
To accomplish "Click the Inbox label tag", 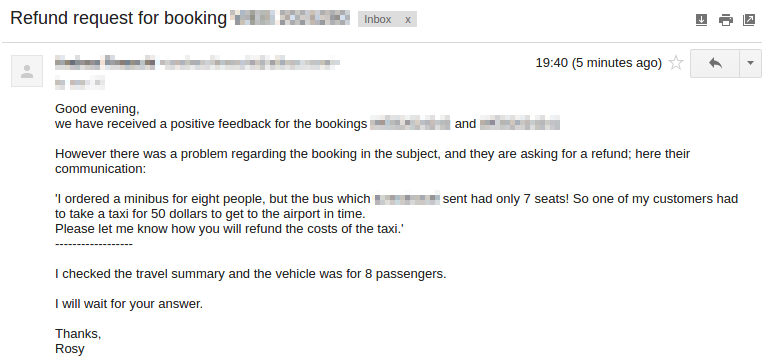I will pyautogui.click(x=378, y=20).
